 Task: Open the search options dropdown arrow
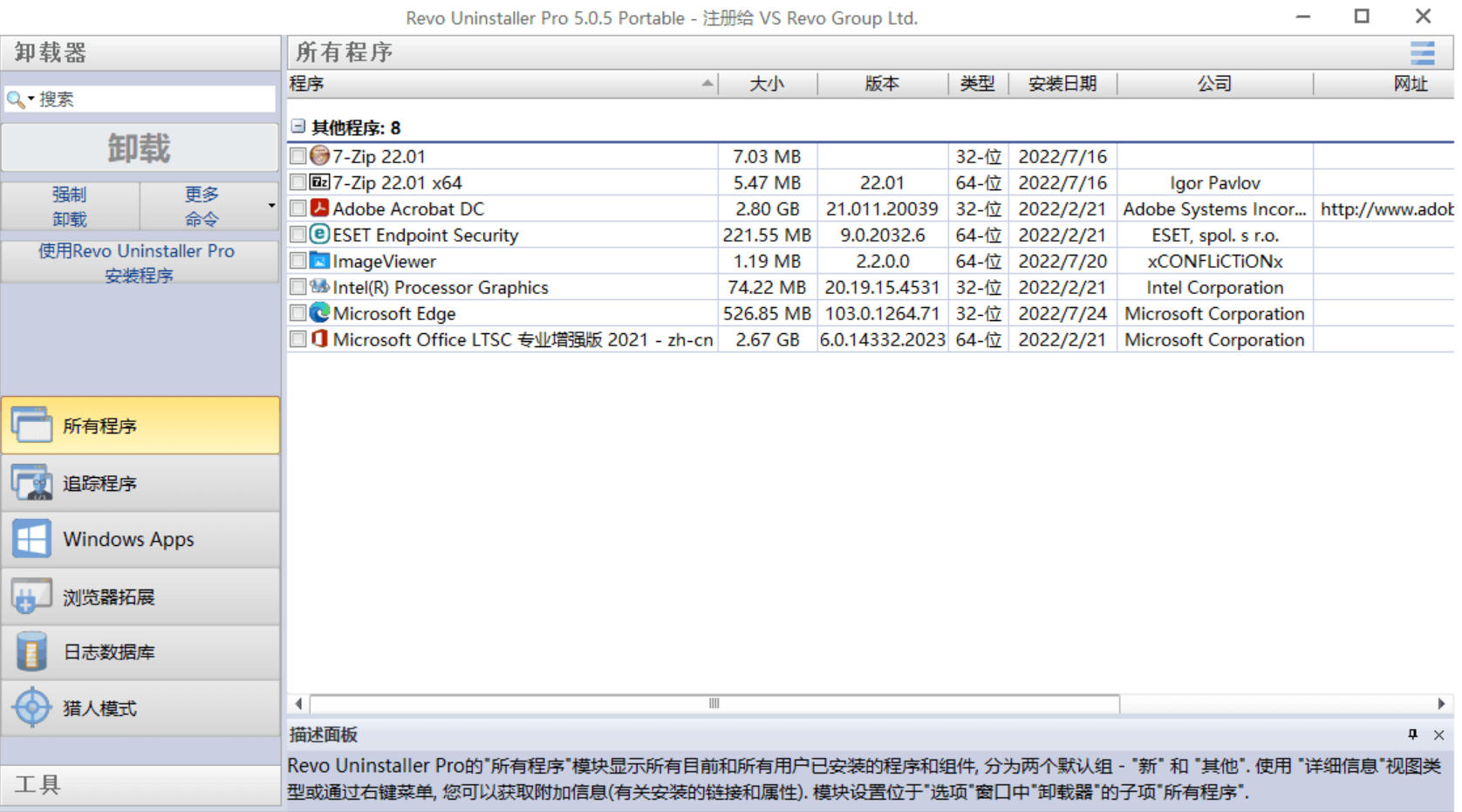(31, 99)
